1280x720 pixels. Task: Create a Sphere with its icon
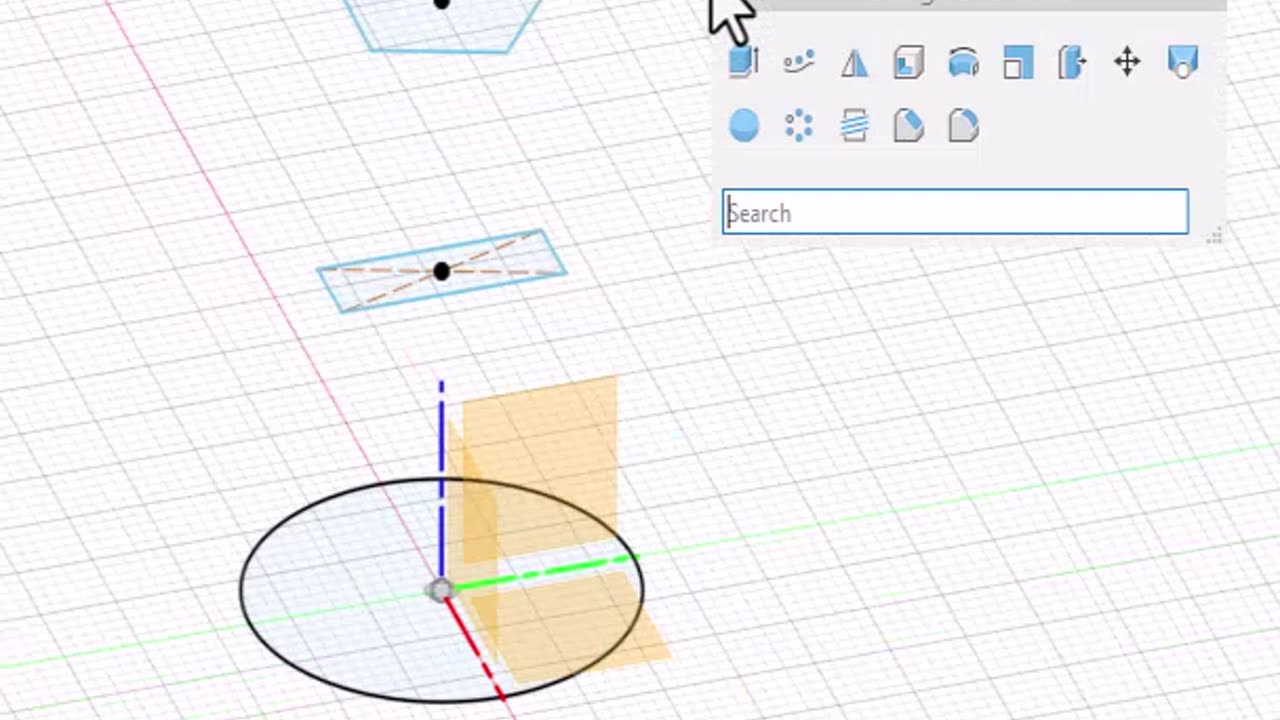(744, 126)
